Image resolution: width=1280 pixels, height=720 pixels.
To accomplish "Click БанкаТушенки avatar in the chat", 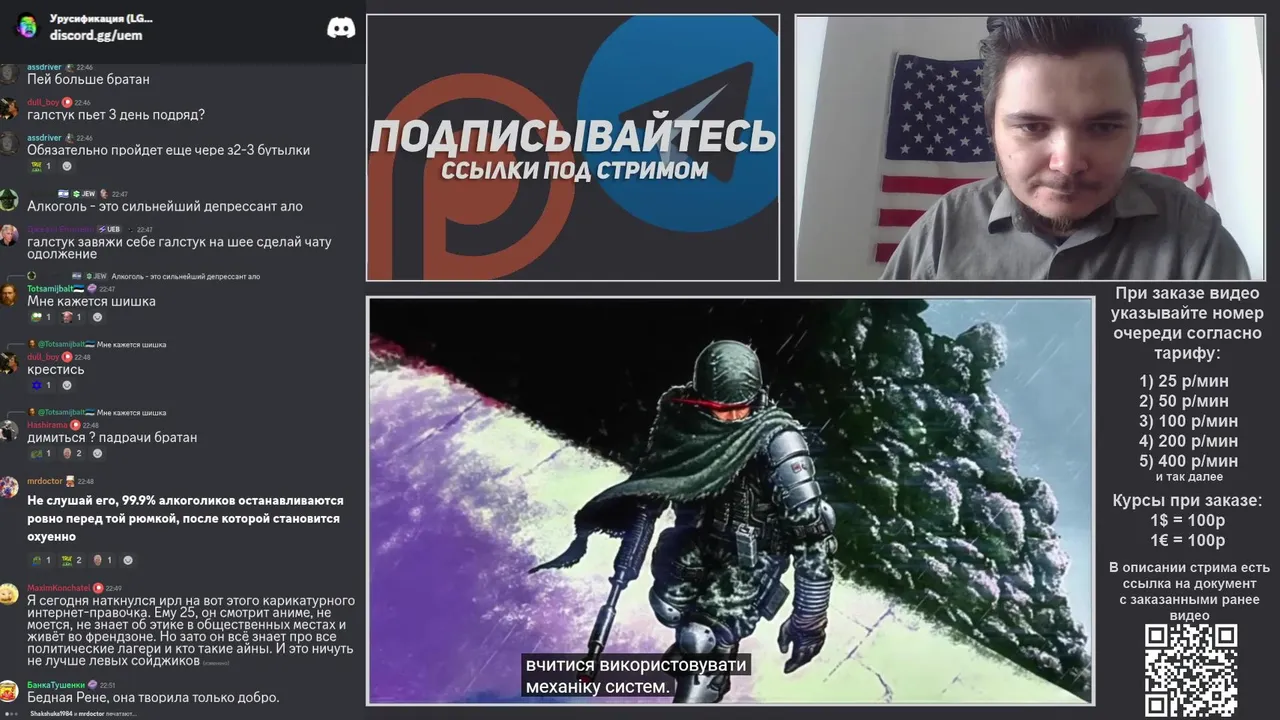I will pos(9,691).
